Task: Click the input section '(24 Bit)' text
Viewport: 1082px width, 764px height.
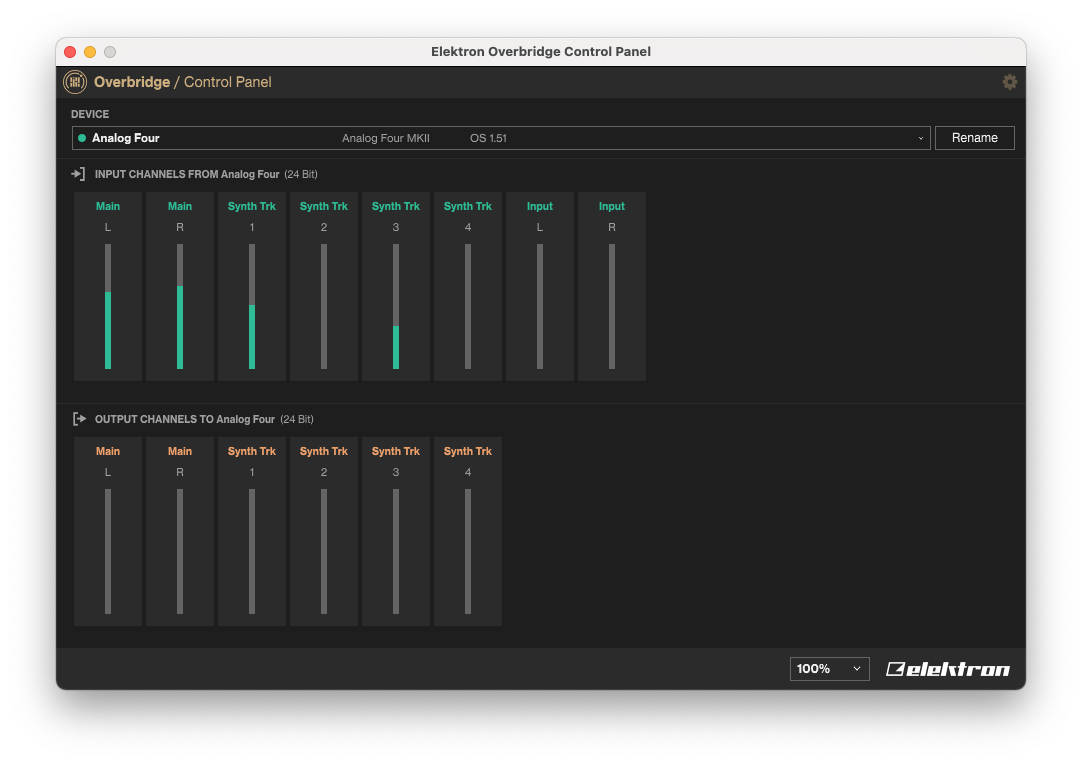Action: point(301,174)
